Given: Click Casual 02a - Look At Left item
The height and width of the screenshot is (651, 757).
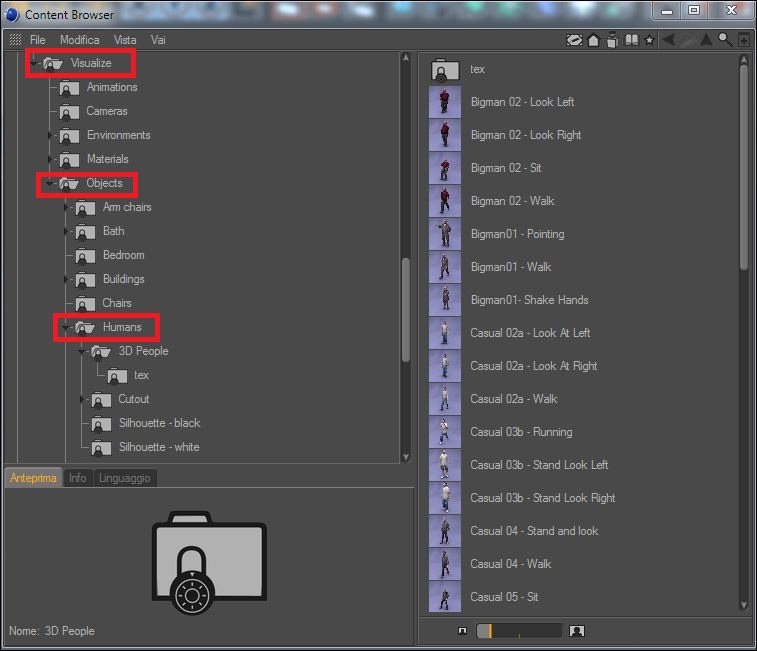Looking at the screenshot, I should point(510,333).
